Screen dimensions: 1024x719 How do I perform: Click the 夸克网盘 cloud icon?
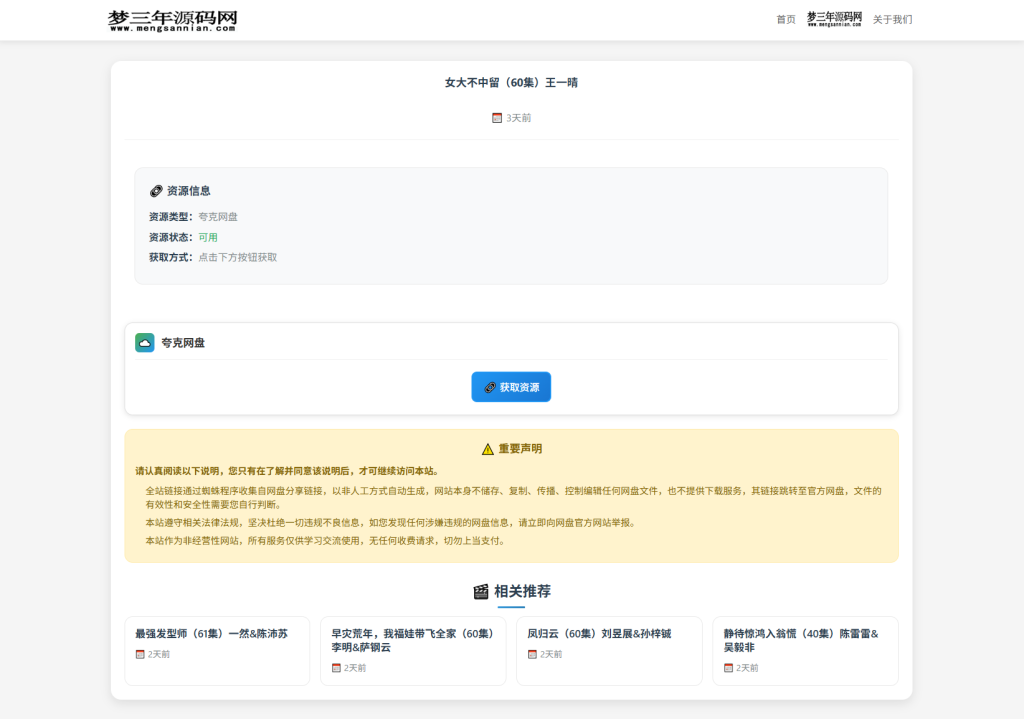145,343
